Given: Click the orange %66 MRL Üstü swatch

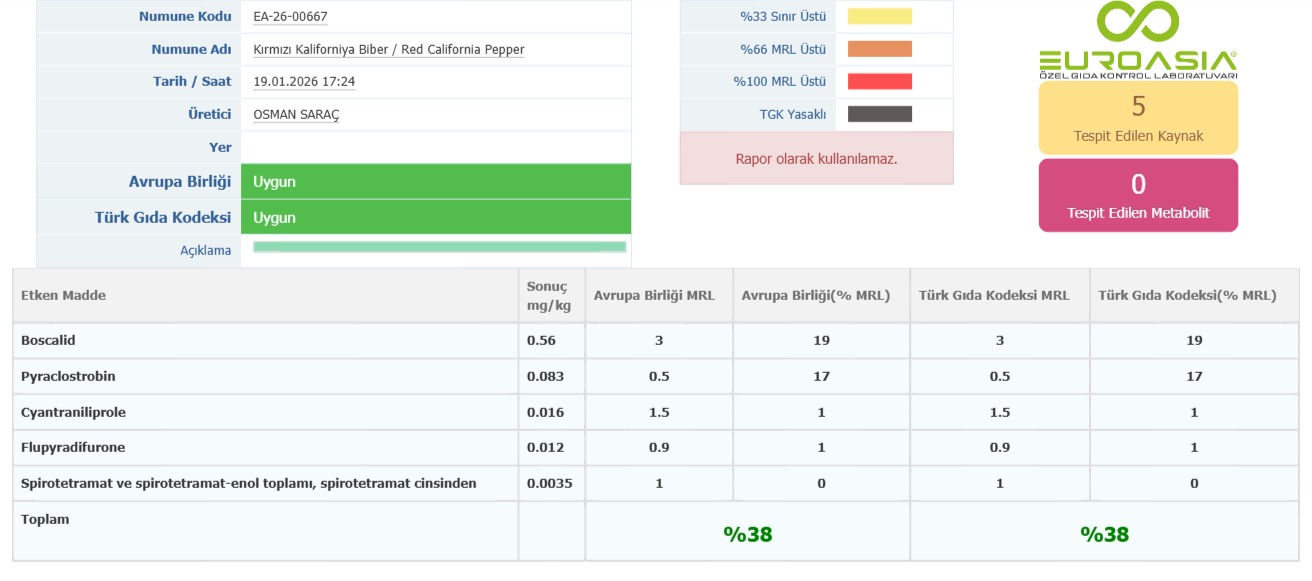Looking at the screenshot, I should point(879,49).
